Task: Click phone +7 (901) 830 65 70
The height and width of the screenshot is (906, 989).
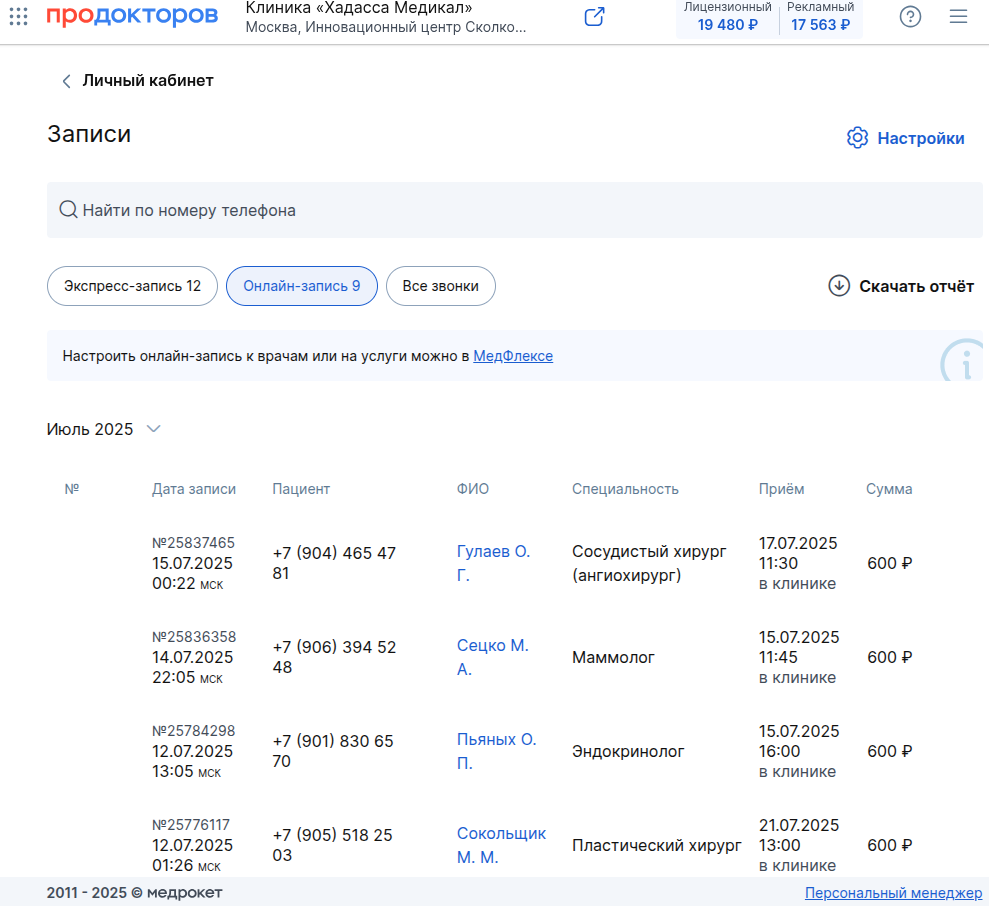Action: [333, 751]
